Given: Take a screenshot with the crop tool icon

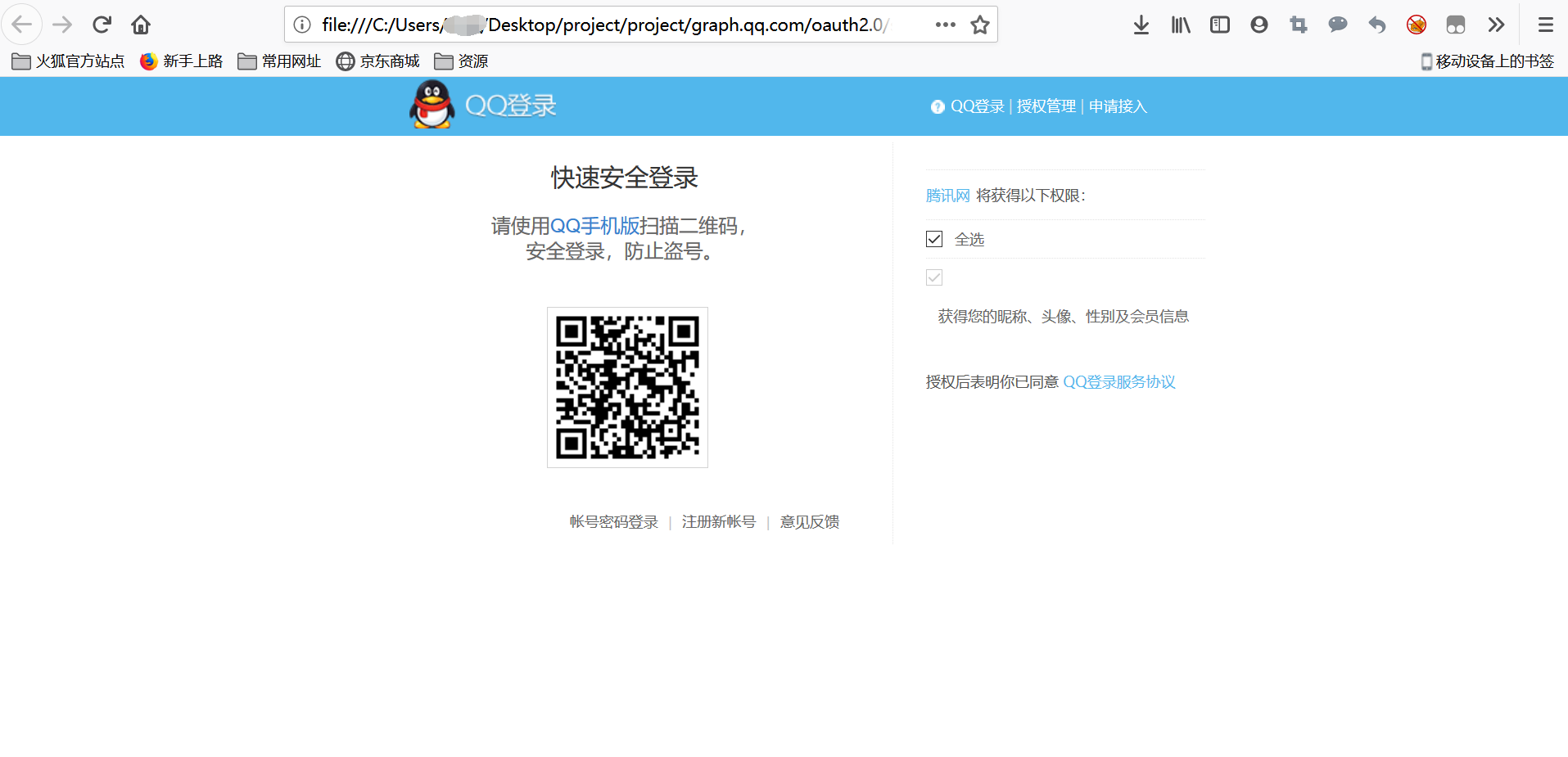Looking at the screenshot, I should click(x=1298, y=25).
